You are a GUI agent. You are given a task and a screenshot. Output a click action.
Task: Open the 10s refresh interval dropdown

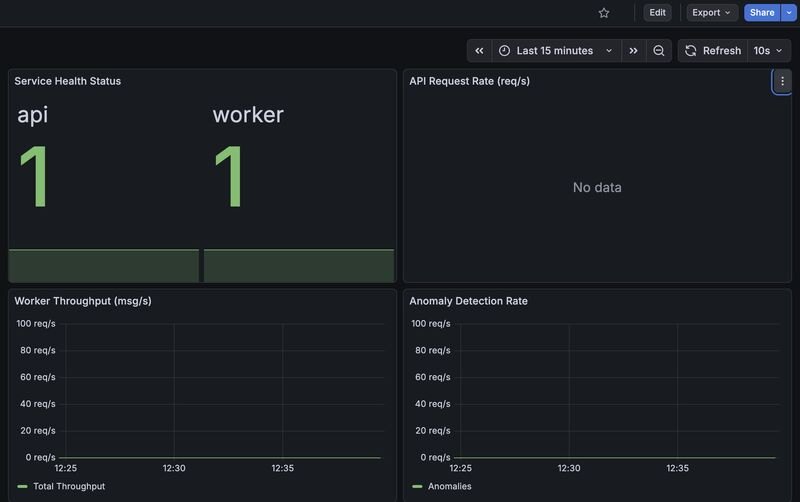coord(769,51)
